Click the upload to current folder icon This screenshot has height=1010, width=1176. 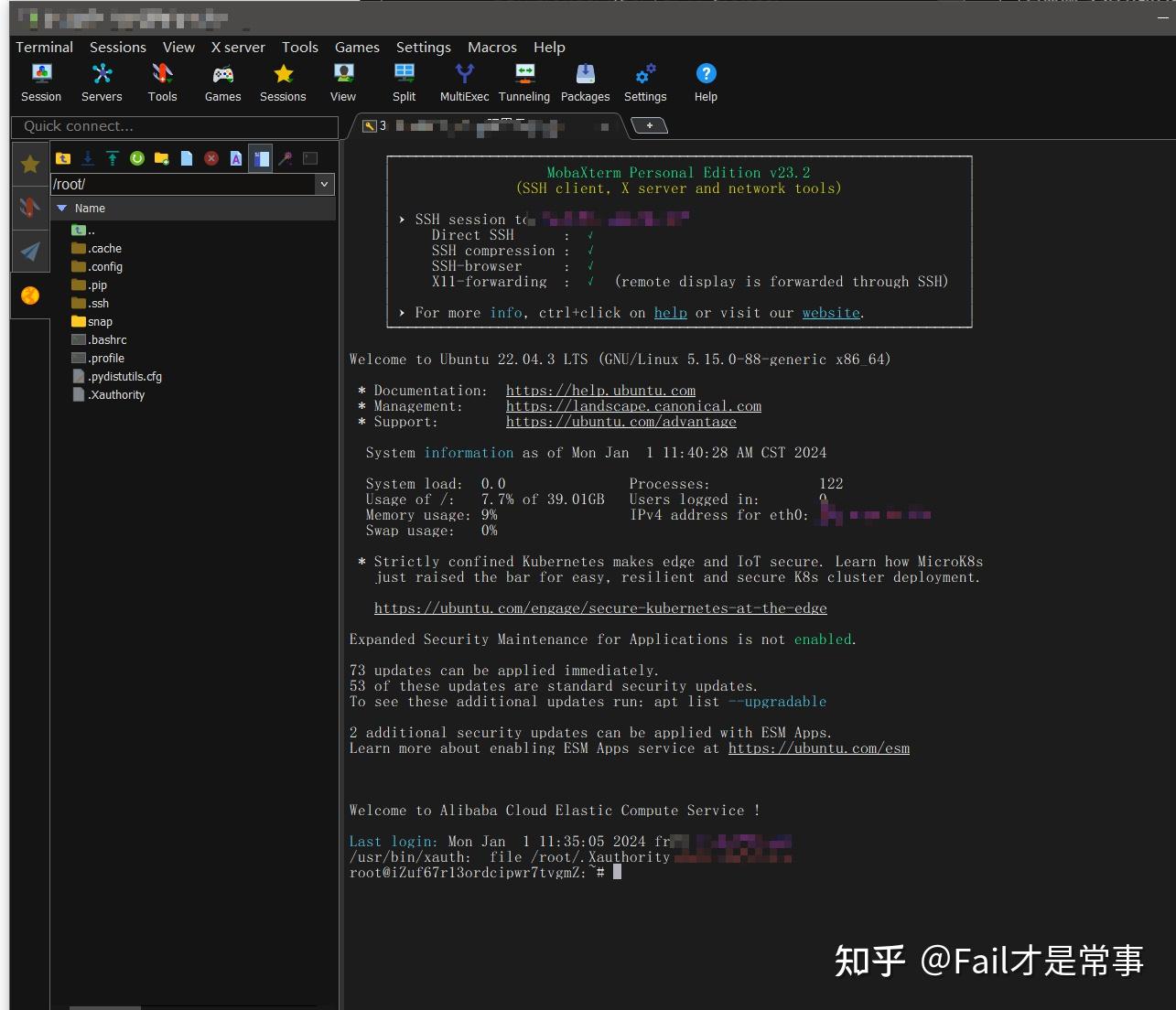[x=113, y=158]
